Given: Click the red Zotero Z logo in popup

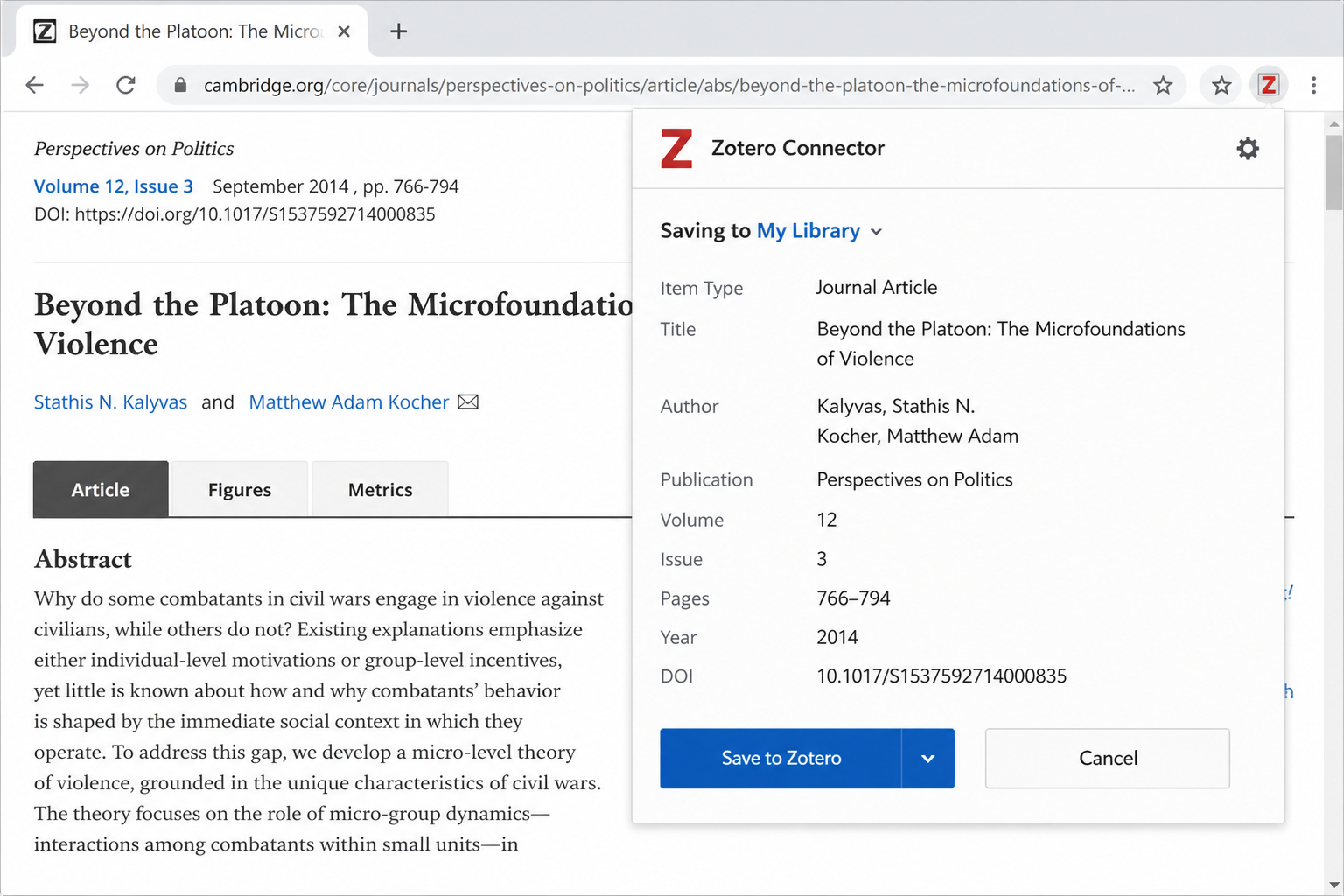Looking at the screenshot, I should [x=676, y=148].
